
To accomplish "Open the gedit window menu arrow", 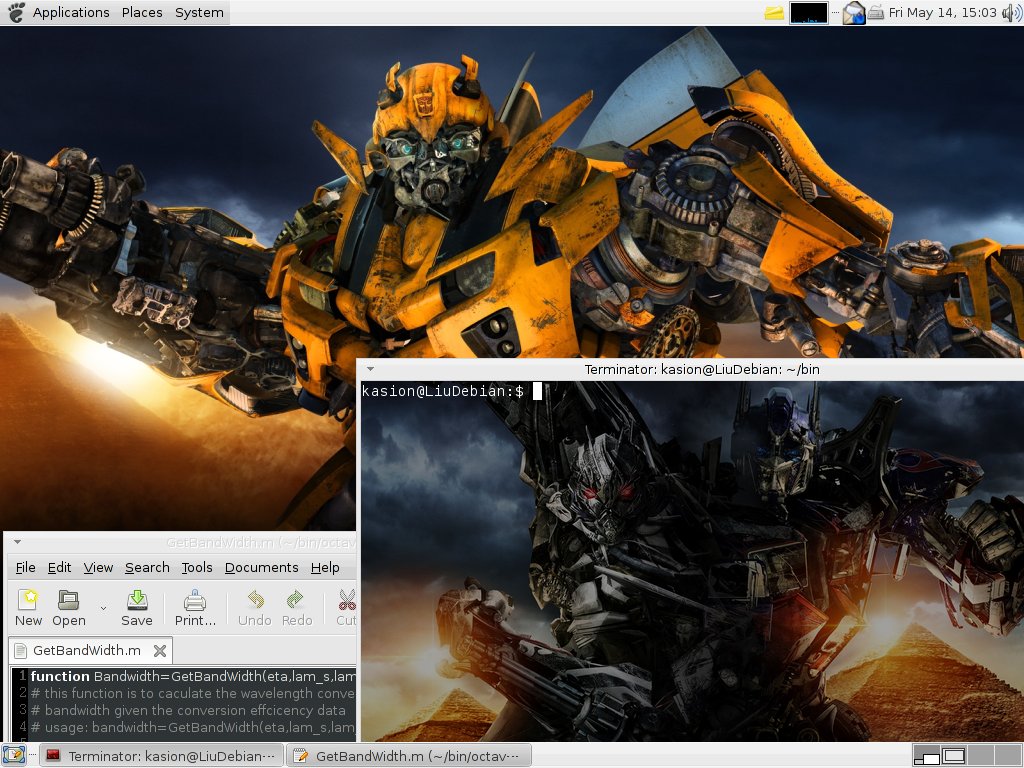I will pos(18,541).
